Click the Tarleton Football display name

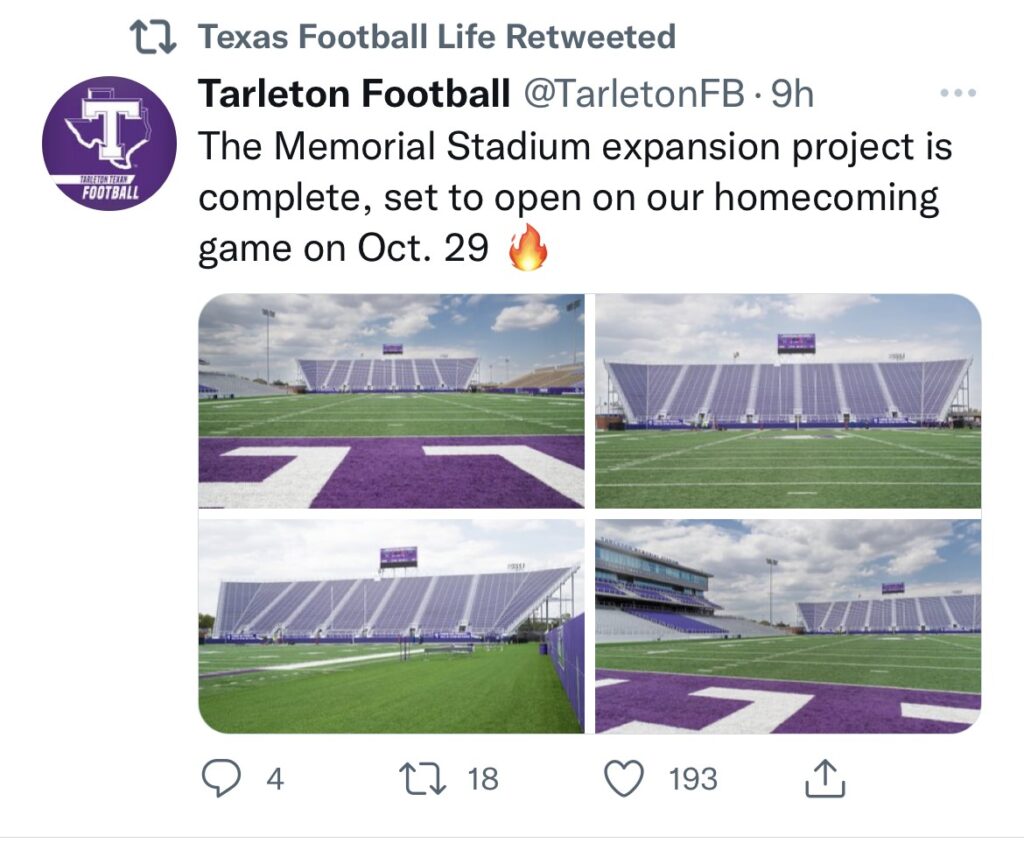coord(353,93)
